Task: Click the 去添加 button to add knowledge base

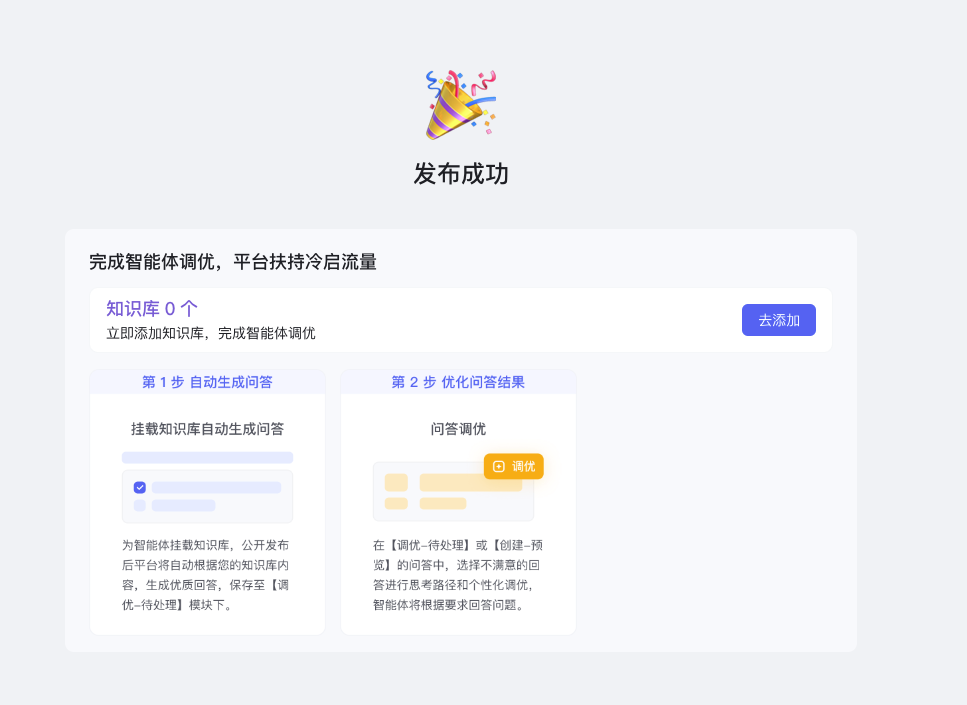Action: click(x=778, y=320)
